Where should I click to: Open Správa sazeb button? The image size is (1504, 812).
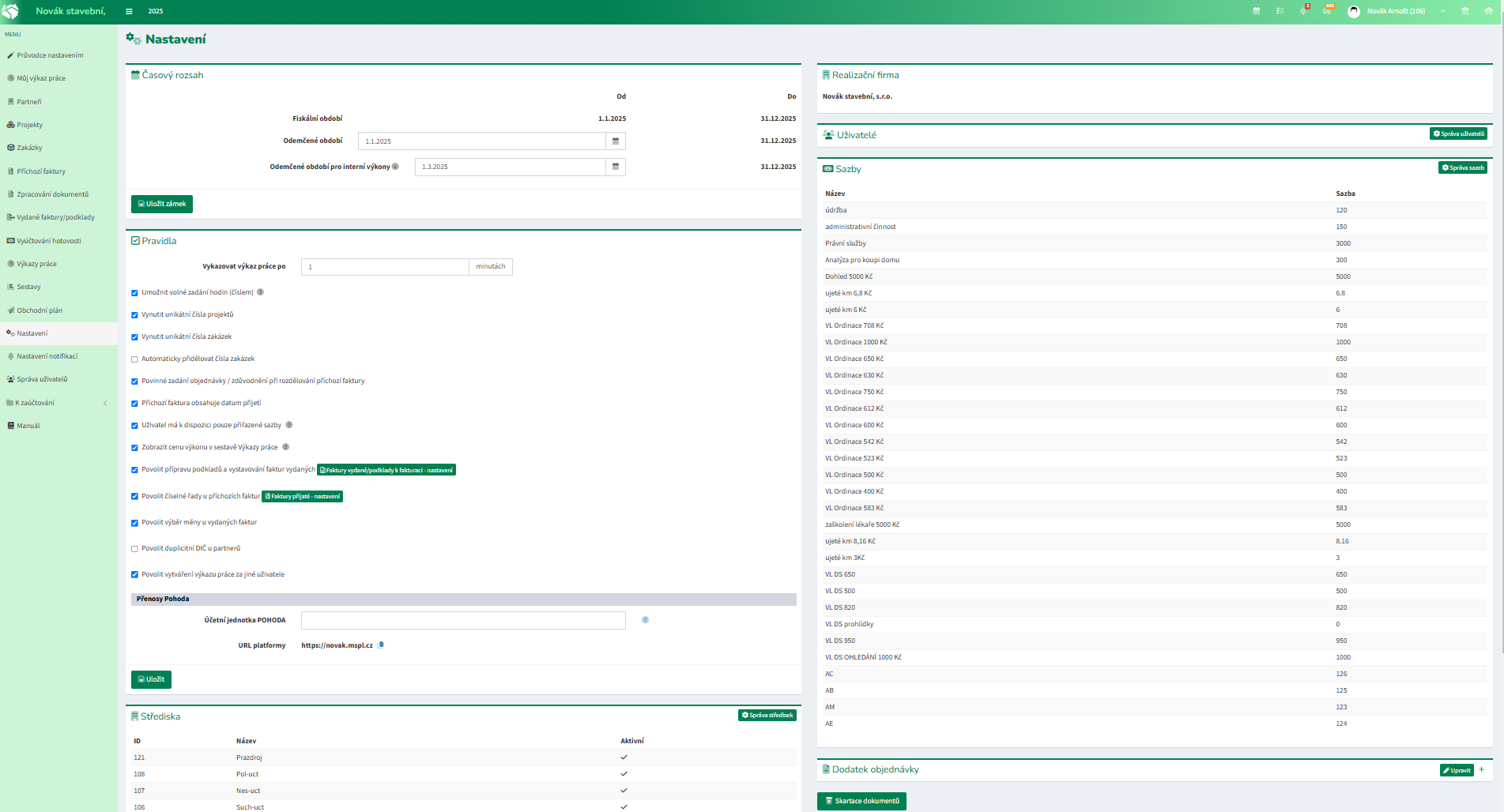pyautogui.click(x=1463, y=167)
